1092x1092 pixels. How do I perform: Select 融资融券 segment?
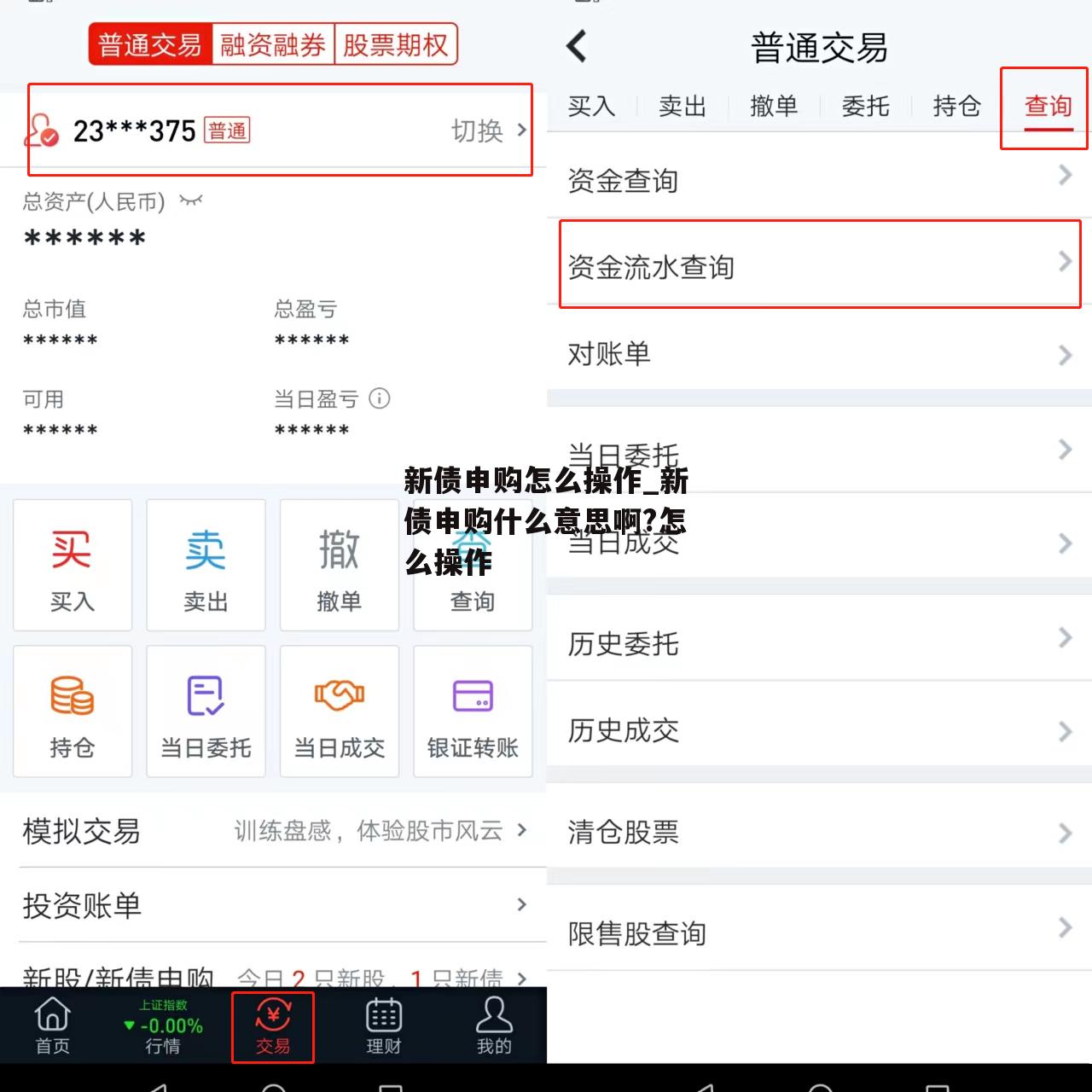tap(273, 44)
